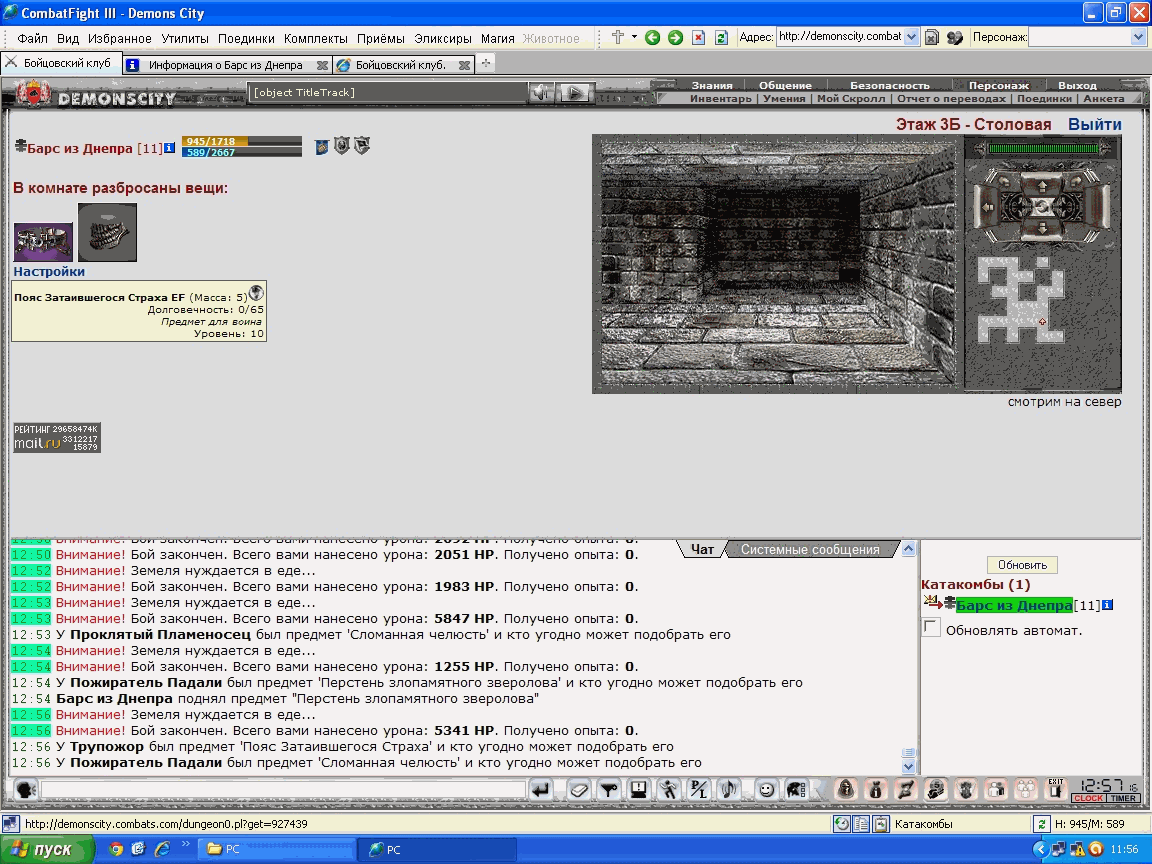Open Мой Скролл link

click(851, 98)
